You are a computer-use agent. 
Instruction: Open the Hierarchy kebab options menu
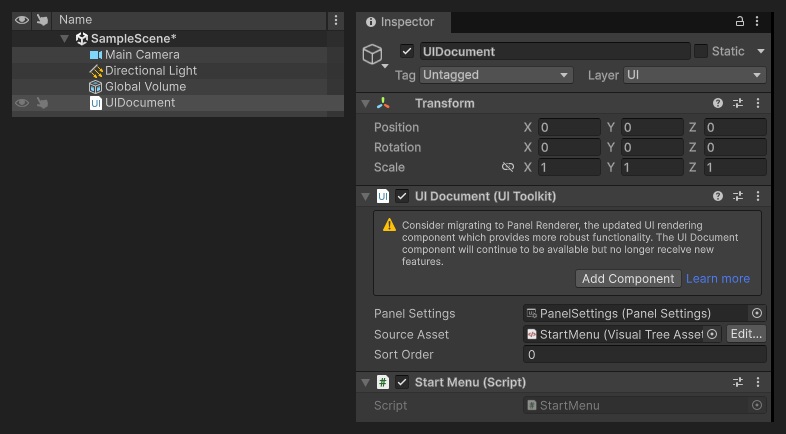pyautogui.click(x=335, y=20)
